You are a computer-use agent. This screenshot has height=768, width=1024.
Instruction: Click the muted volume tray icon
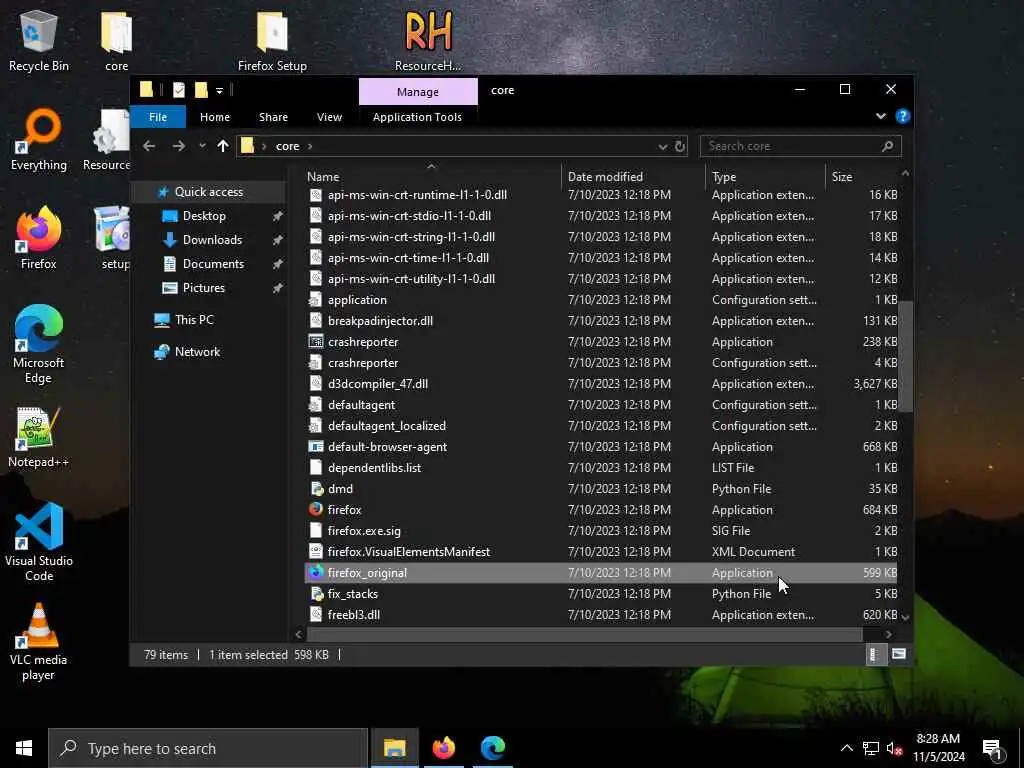coord(895,749)
